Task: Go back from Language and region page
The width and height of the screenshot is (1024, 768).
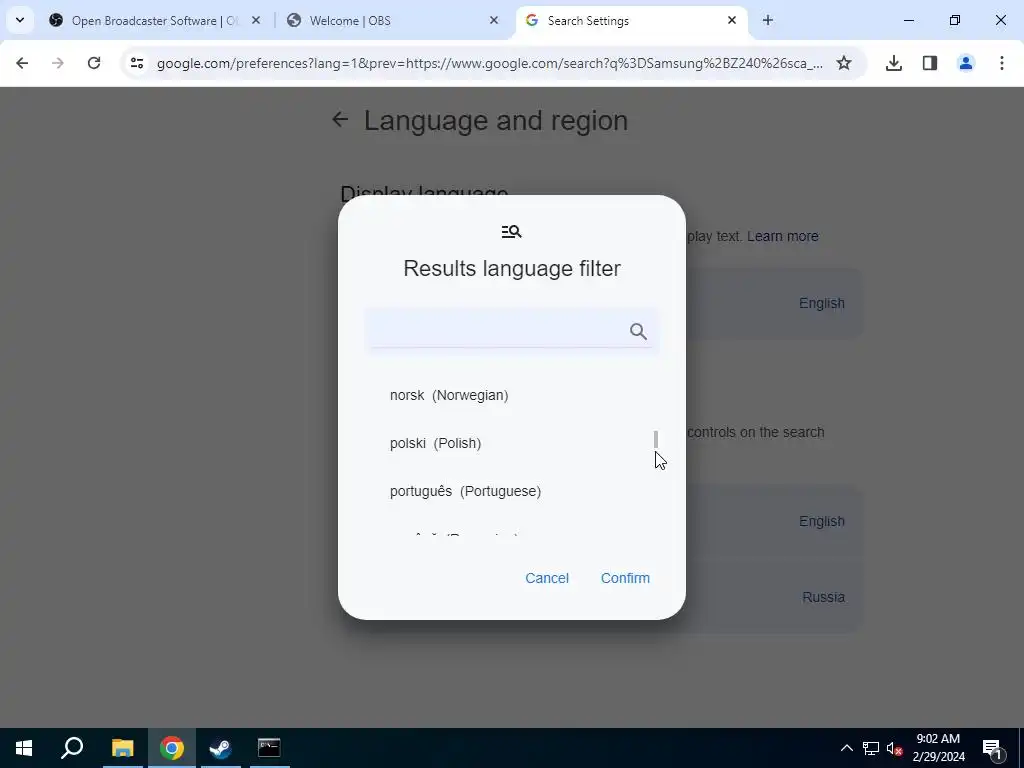Action: point(340,120)
